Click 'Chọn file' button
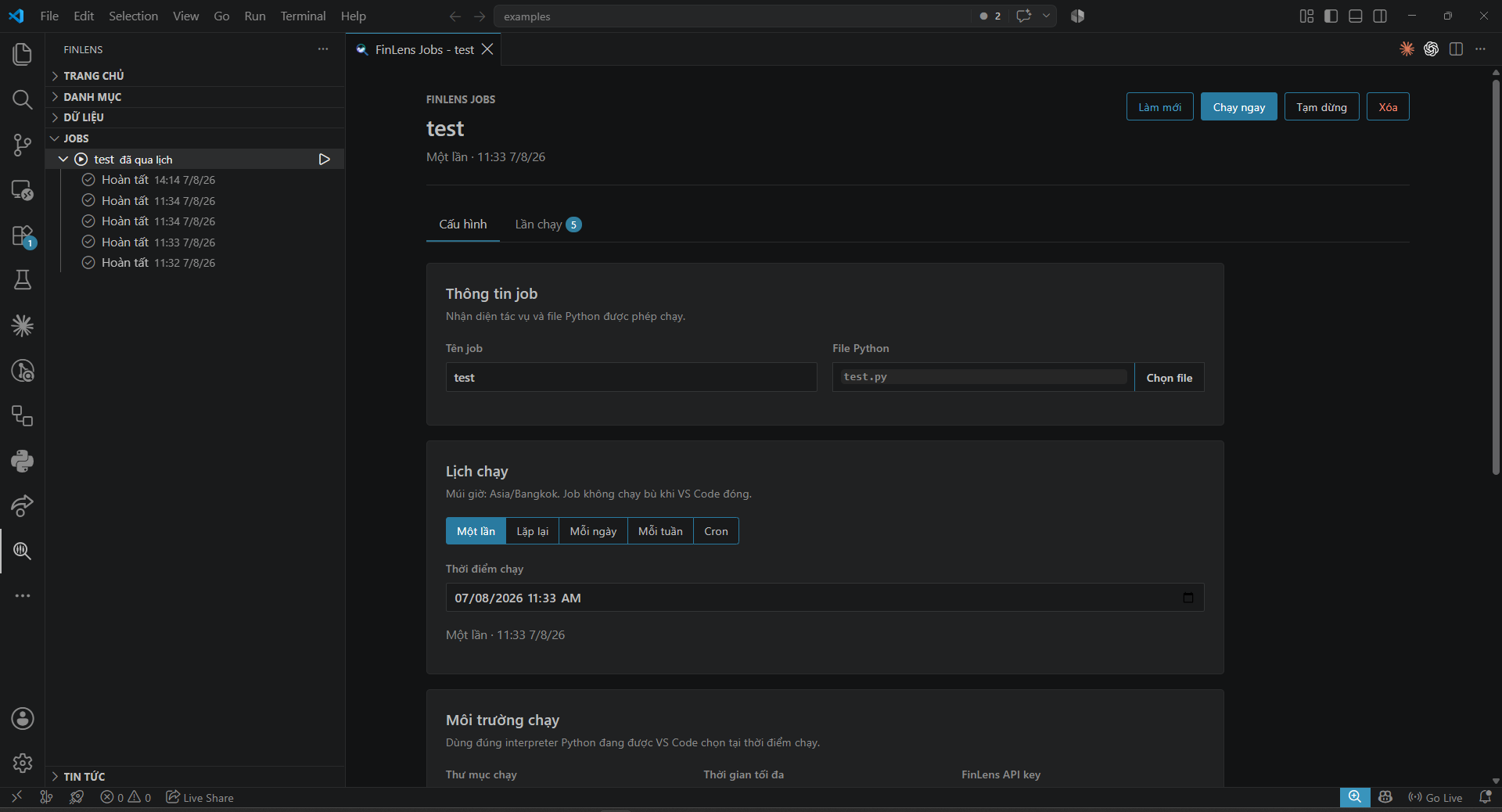The height and width of the screenshot is (812, 1502). click(x=1170, y=378)
